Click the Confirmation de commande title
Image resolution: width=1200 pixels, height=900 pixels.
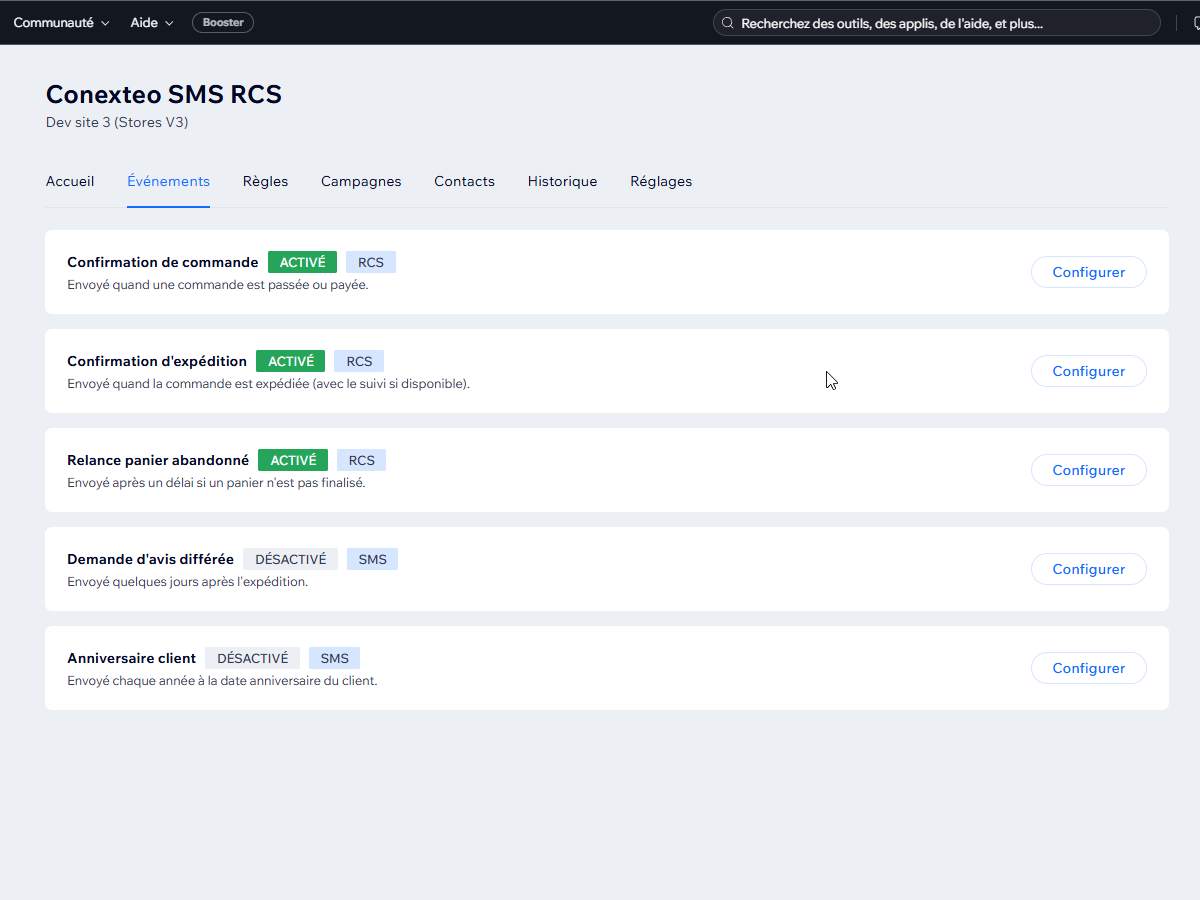(x=163, y=262)
